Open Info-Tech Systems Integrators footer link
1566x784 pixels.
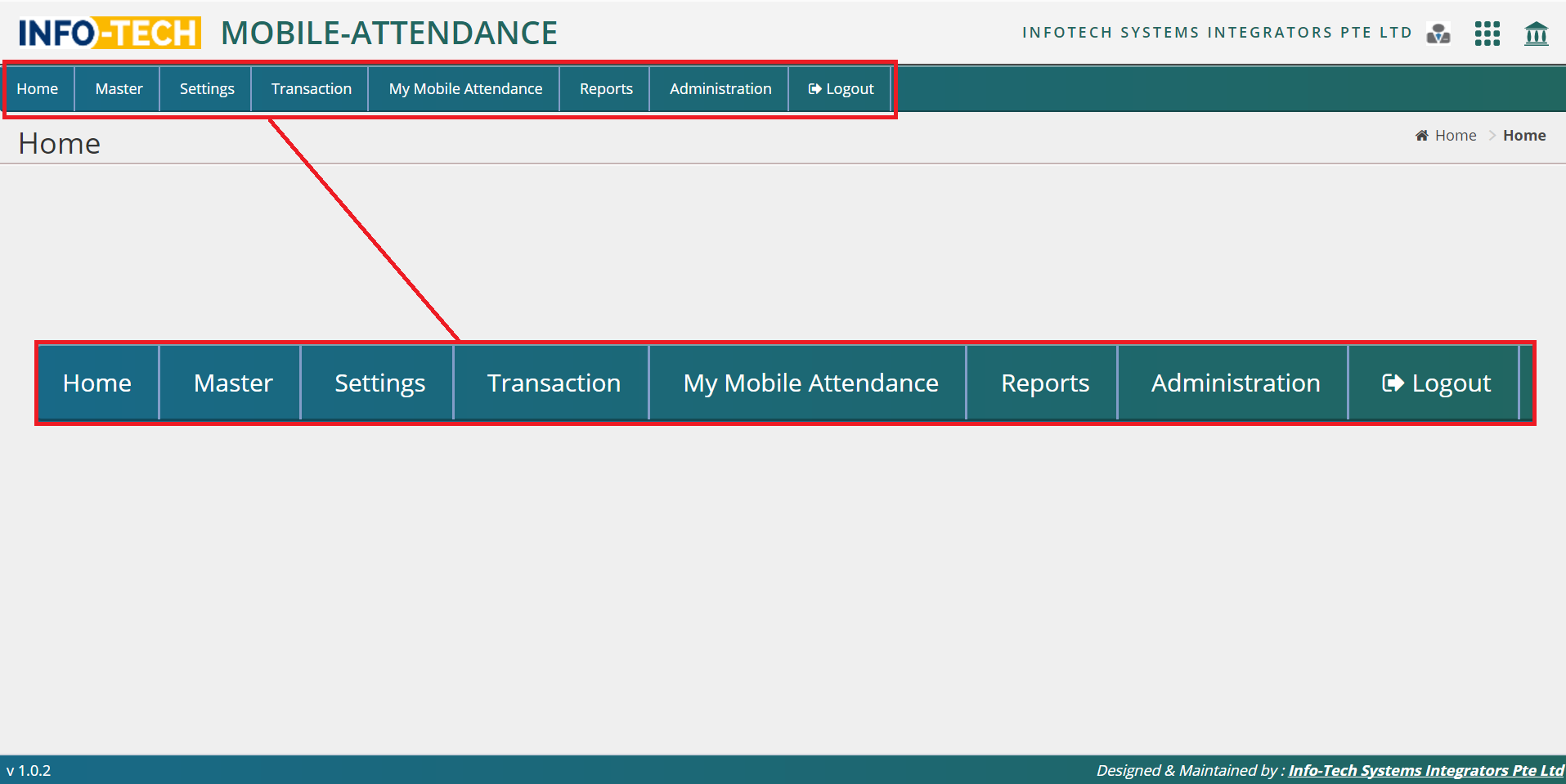[x=1425, y=770]
